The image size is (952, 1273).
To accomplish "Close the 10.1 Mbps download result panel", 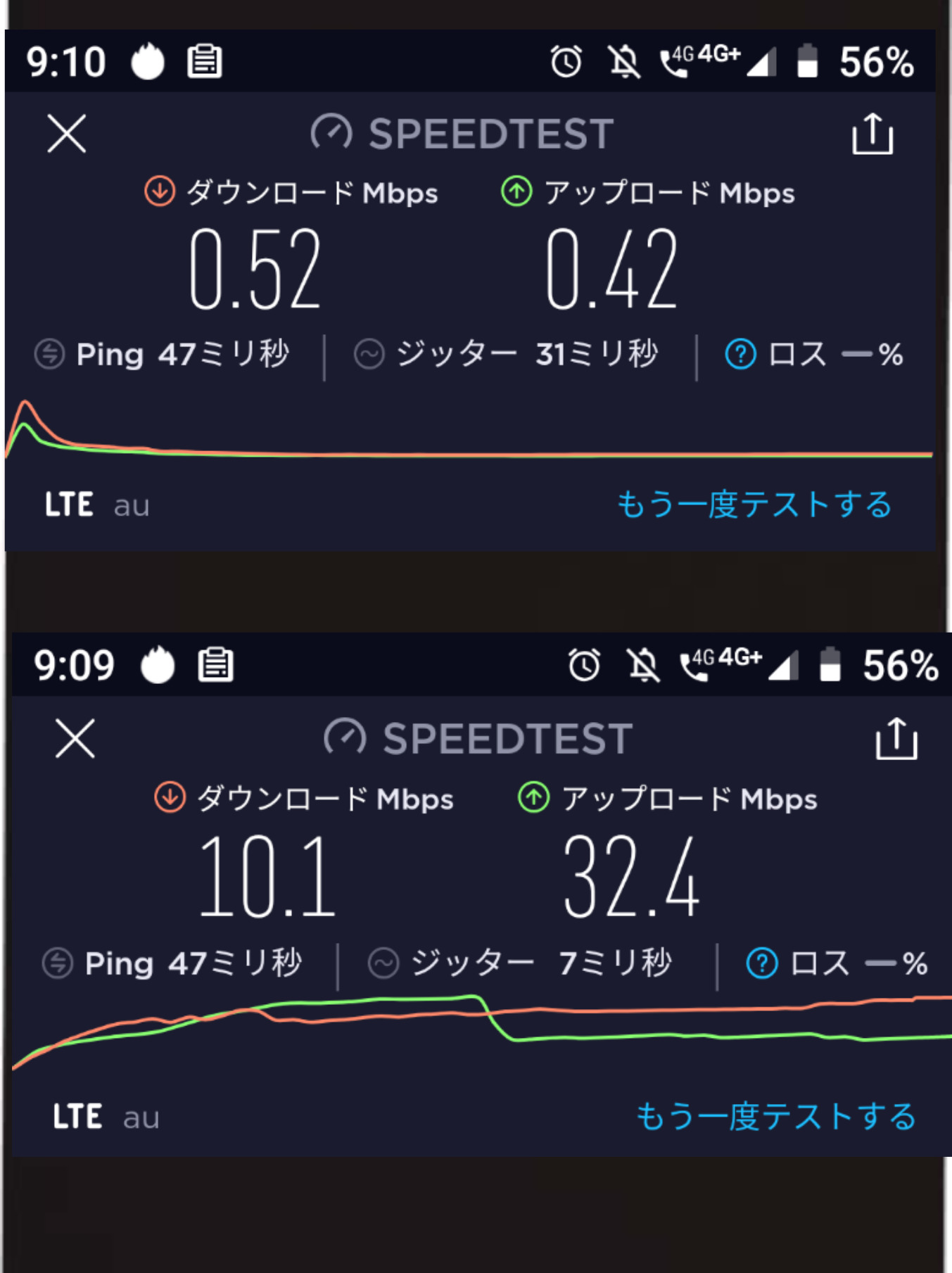I will 75,739.
